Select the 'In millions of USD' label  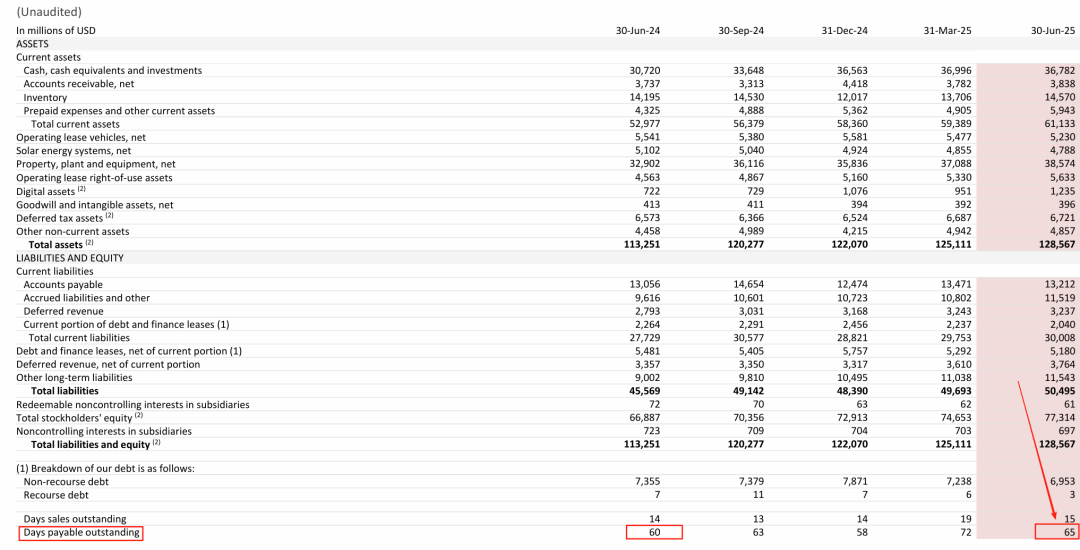coord(56,30)
